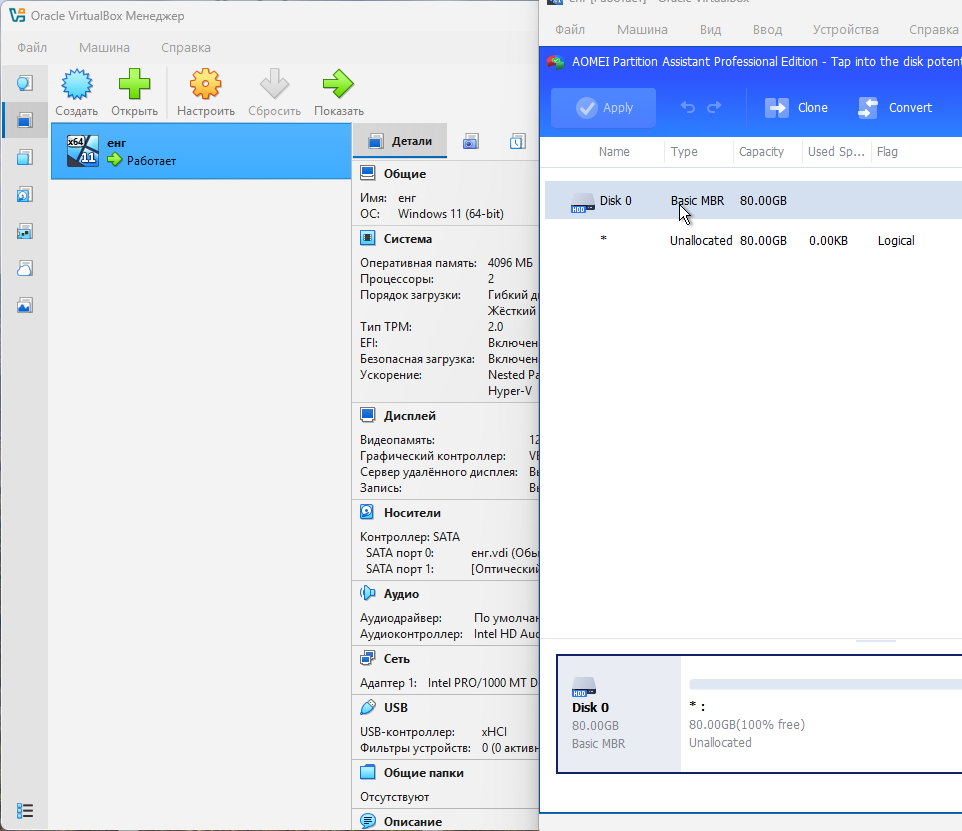The image size is (962, 831).
Task: Open the Snapshots camera tab icon
Action: [470, 142]
